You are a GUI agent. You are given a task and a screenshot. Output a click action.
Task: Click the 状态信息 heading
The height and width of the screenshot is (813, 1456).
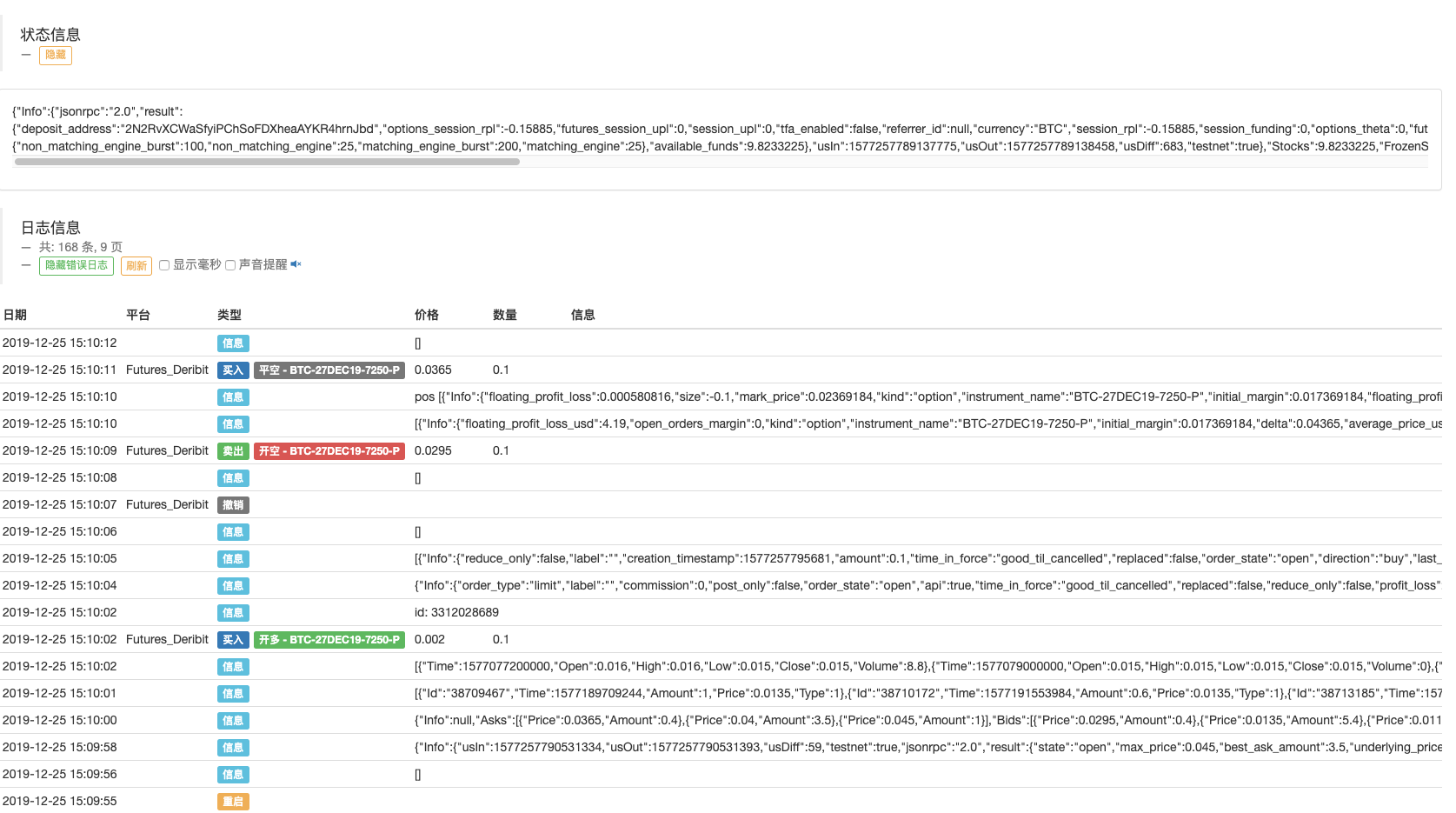pos(50,35)
